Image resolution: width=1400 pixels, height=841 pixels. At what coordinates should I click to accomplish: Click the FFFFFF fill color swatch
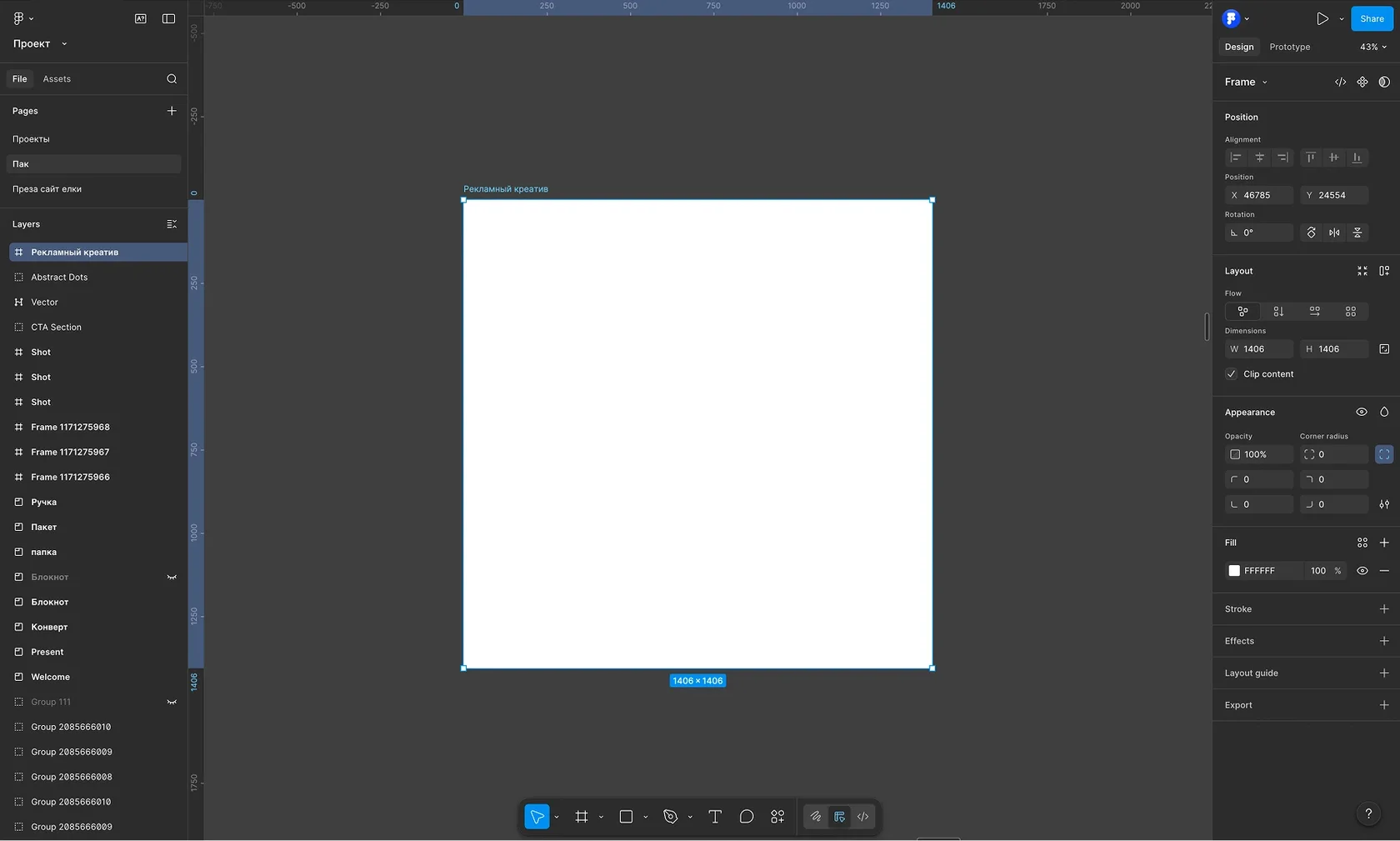tap(1234, 571)
